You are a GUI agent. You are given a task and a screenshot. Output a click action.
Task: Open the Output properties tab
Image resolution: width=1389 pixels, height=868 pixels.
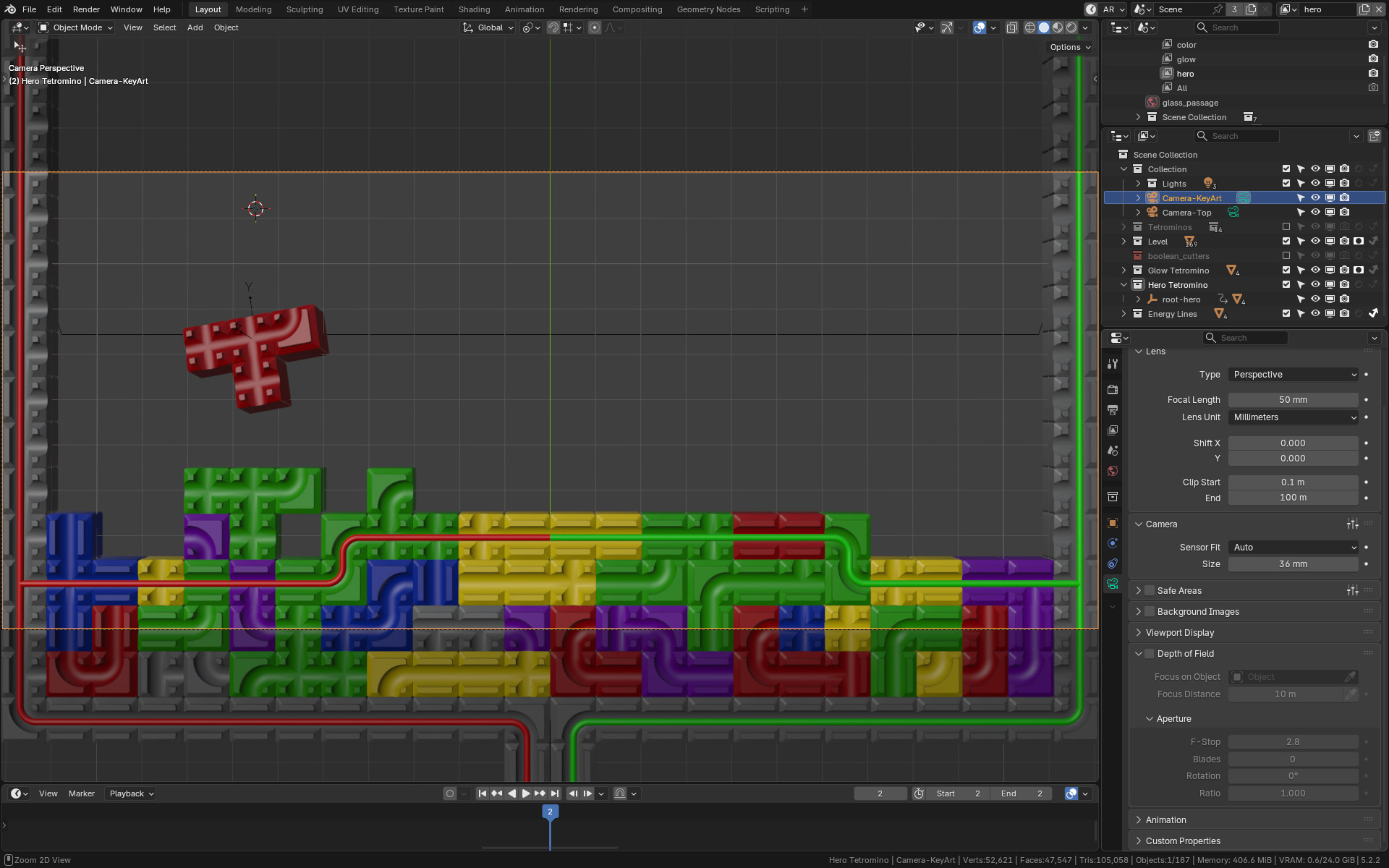point(1113,410)
